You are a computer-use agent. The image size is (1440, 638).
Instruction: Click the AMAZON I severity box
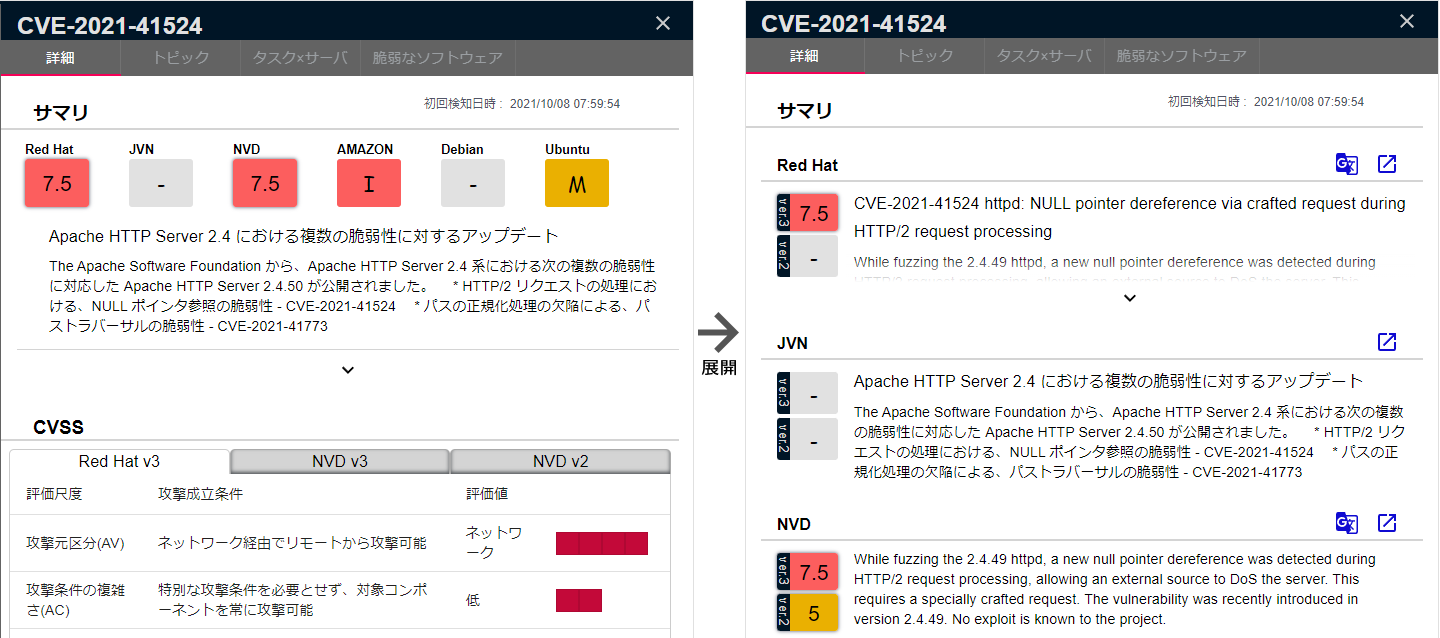click(369, 183)
